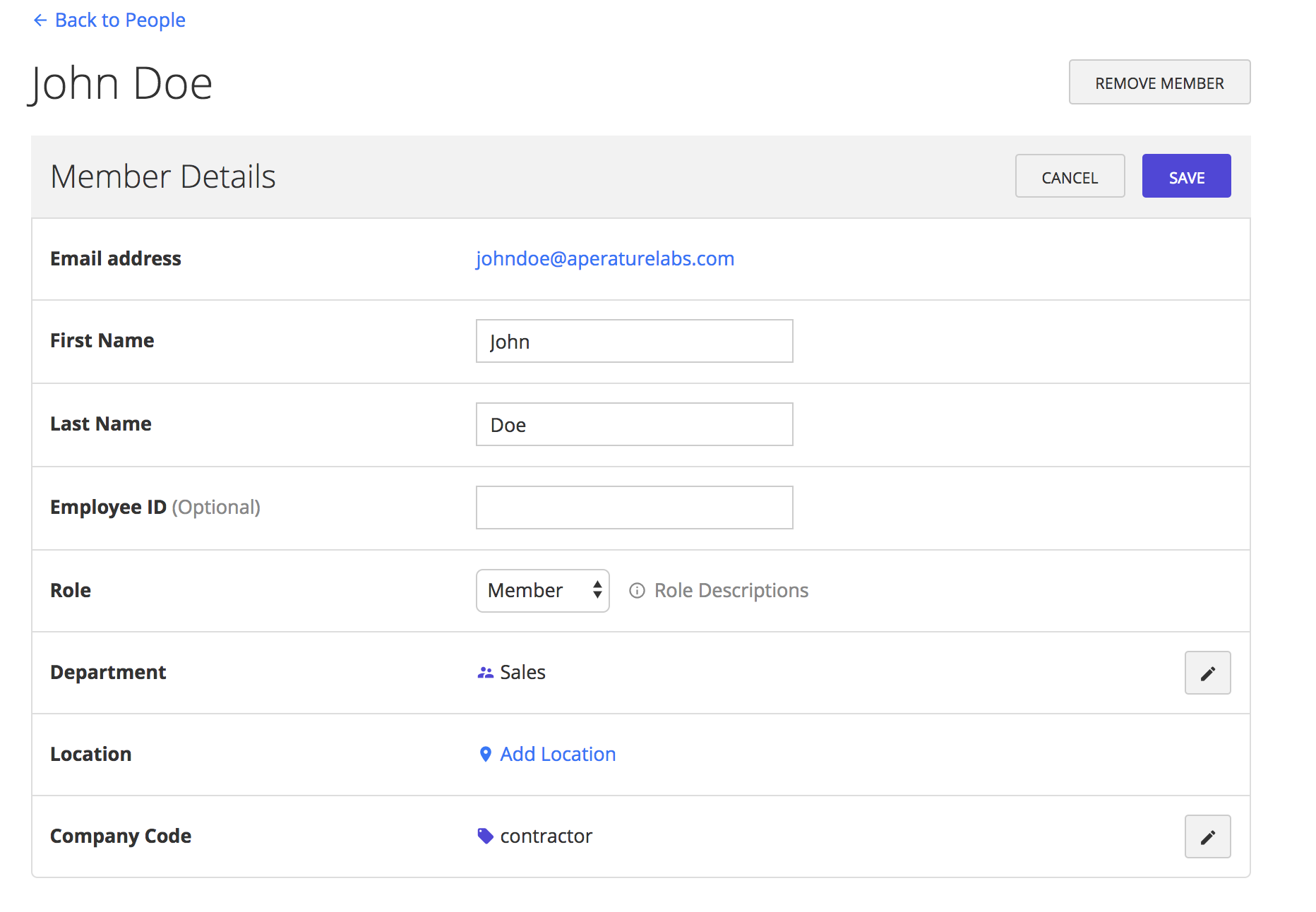Click the Company Code edit pencil icon
Screen dimensions: 1316x912
1207,836
